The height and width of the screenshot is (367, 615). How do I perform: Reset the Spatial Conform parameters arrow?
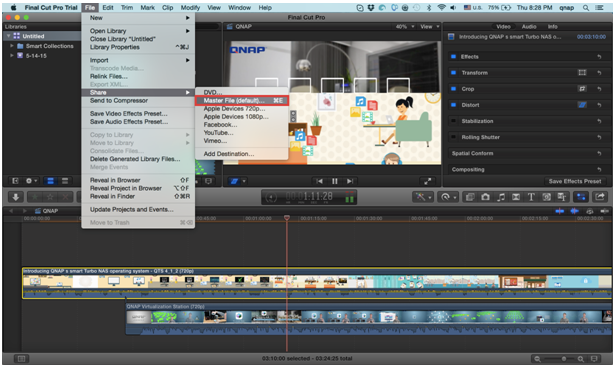[599, 153]
